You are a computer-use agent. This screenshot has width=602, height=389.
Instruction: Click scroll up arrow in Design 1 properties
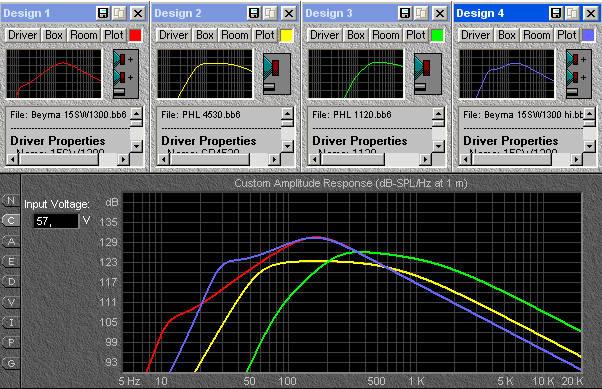[x=136, y=113]
